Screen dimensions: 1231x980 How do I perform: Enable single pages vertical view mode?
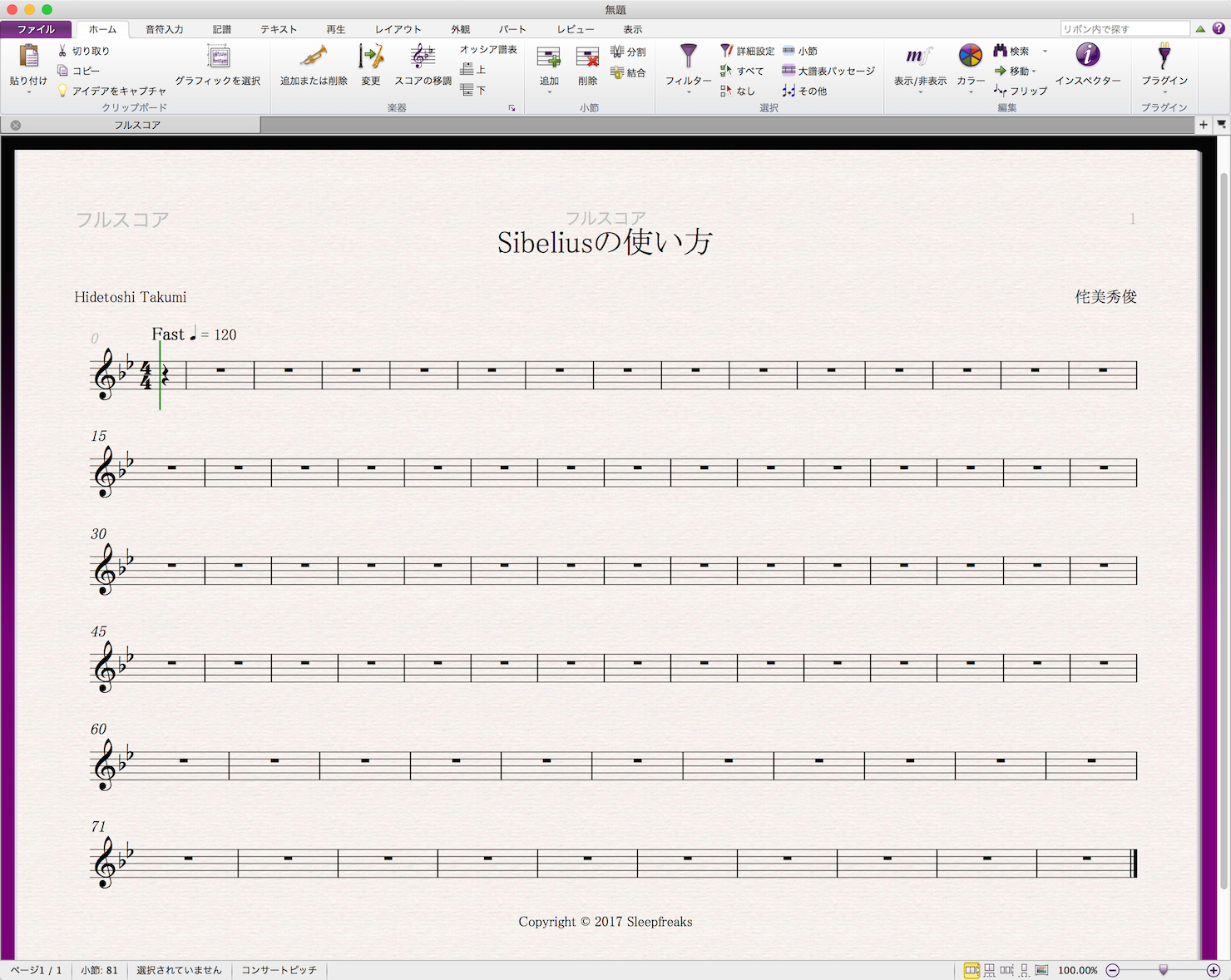[1024, 970]
